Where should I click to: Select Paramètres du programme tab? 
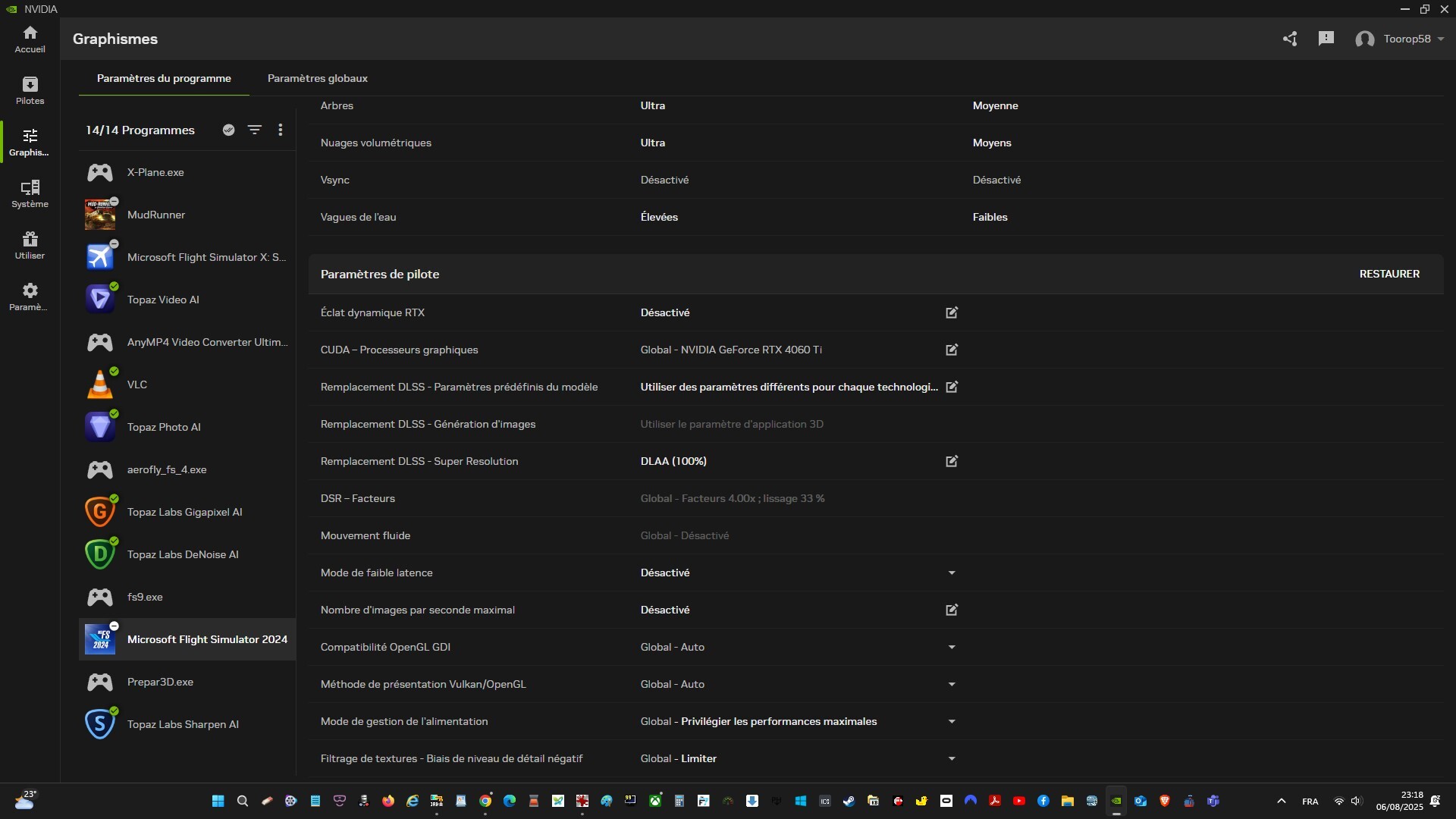pyautogui.click(x=164, y=78)
